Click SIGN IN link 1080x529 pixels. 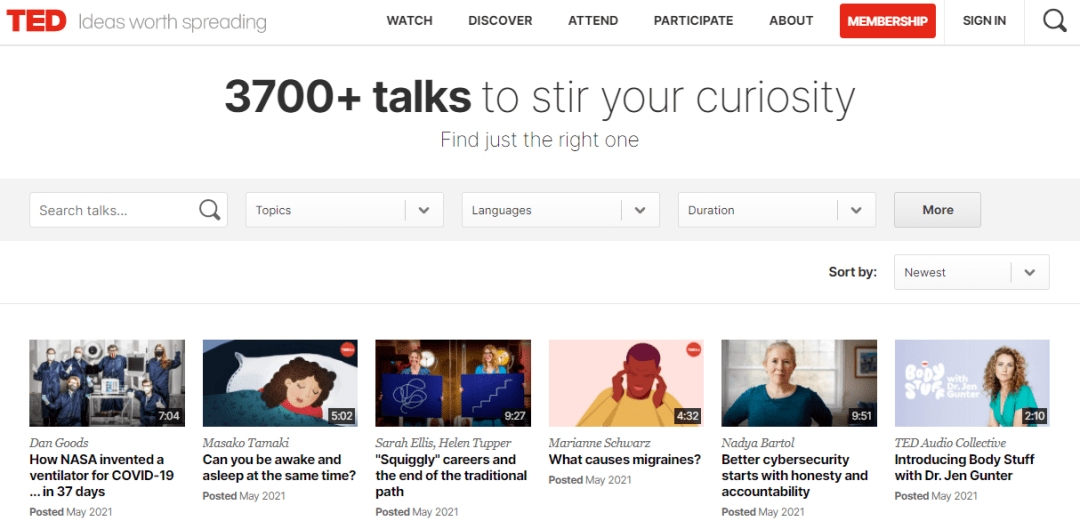click(984, 21)
